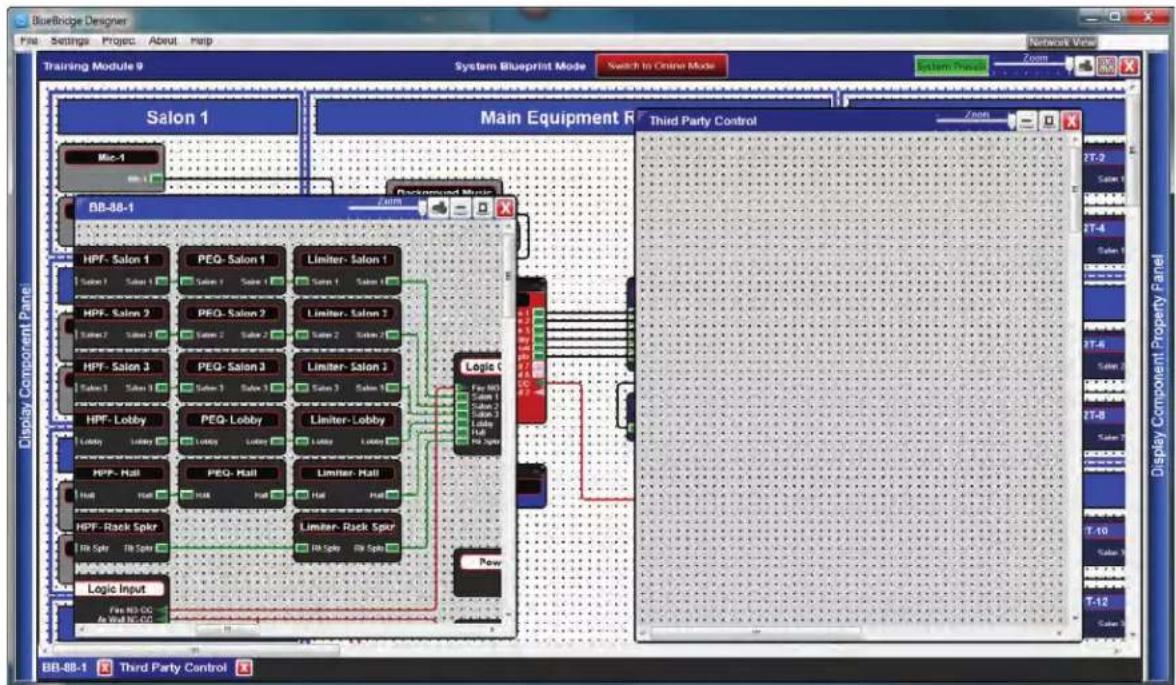Click PEQ- Salon 1 input port

click(187, 281)
